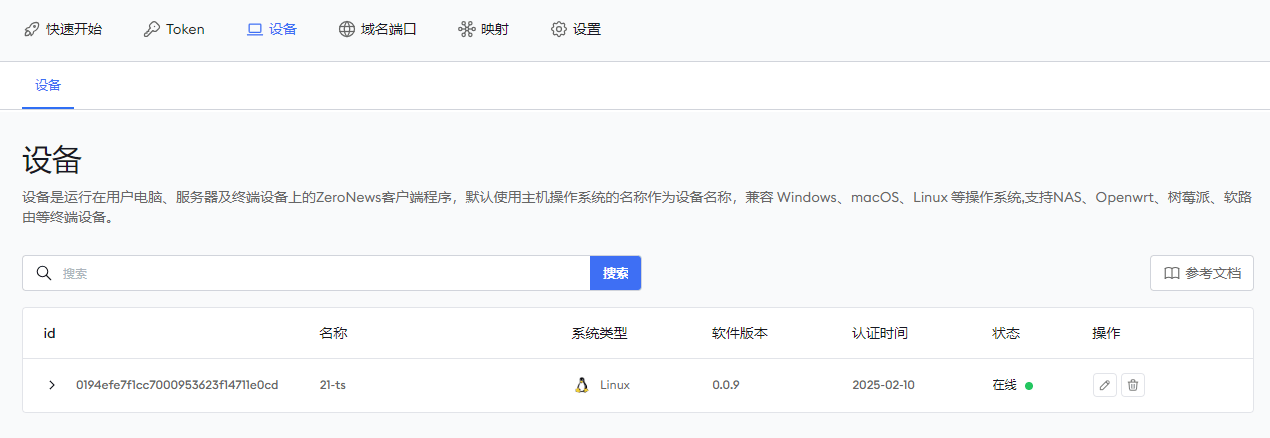Click the Linux system type cell

click(602, 385)
